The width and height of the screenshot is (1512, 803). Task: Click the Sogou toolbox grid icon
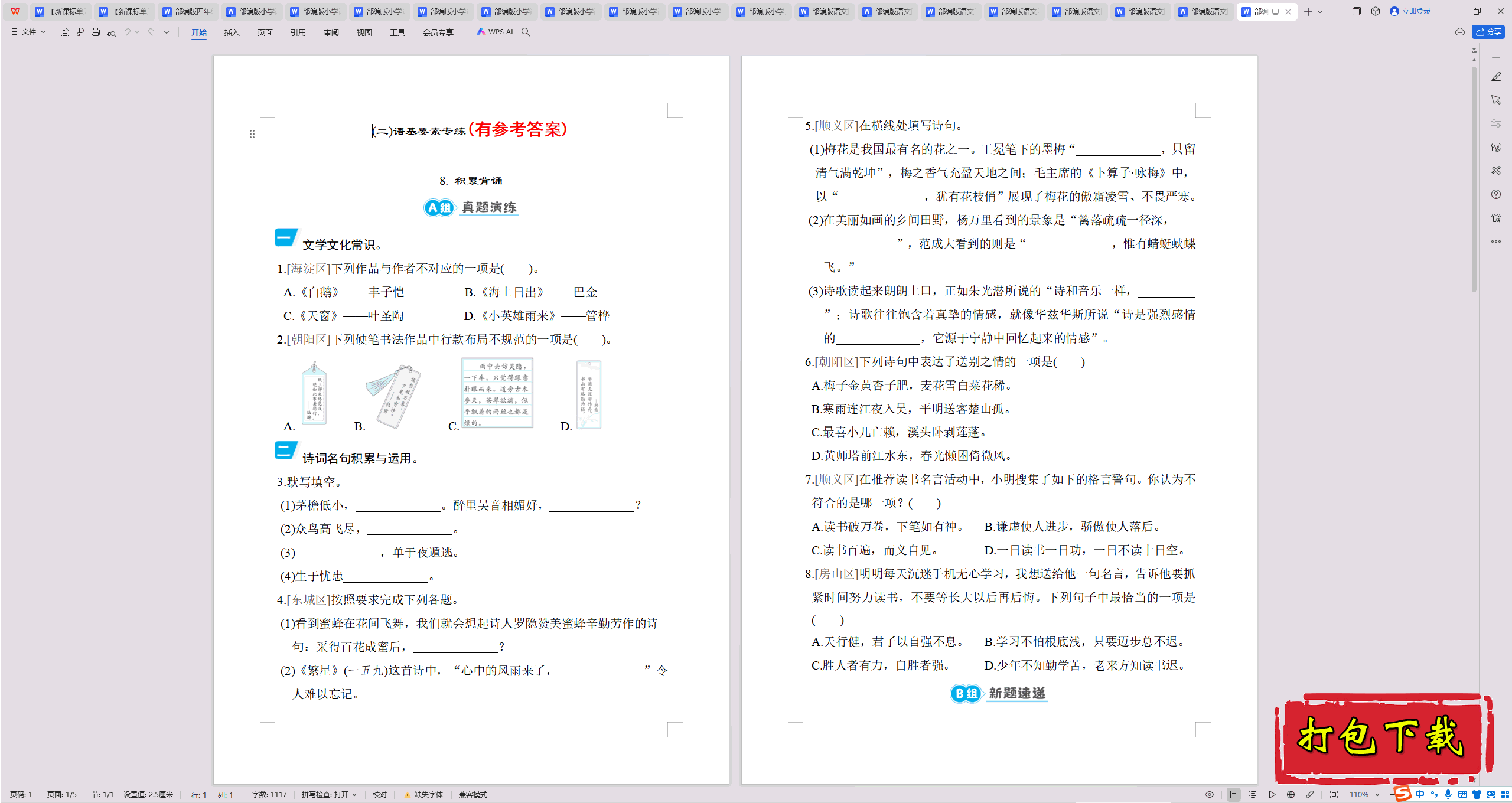click(x=1505, y=795)
